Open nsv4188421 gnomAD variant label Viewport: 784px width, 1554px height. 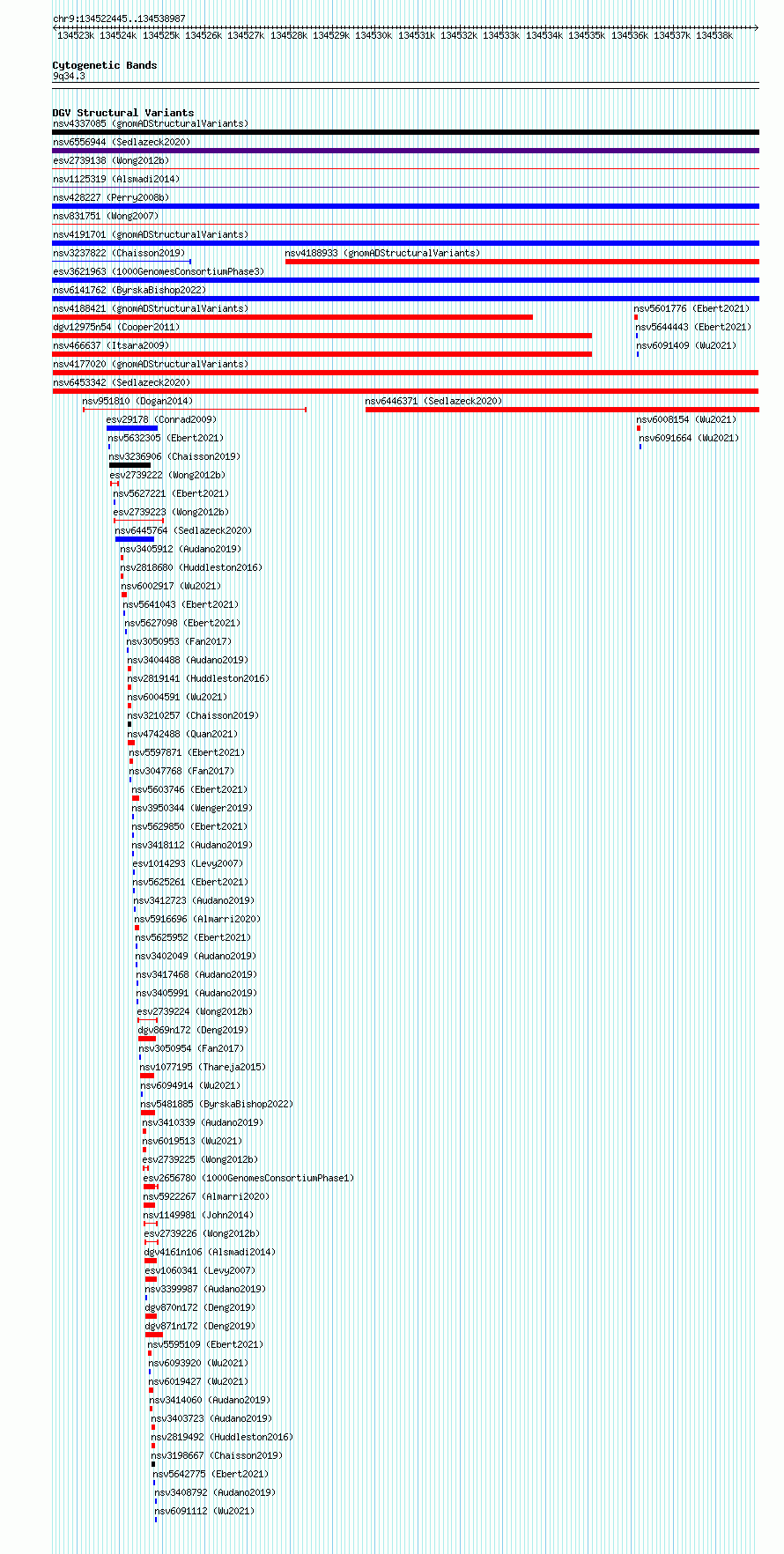click(x=151, y=309)
